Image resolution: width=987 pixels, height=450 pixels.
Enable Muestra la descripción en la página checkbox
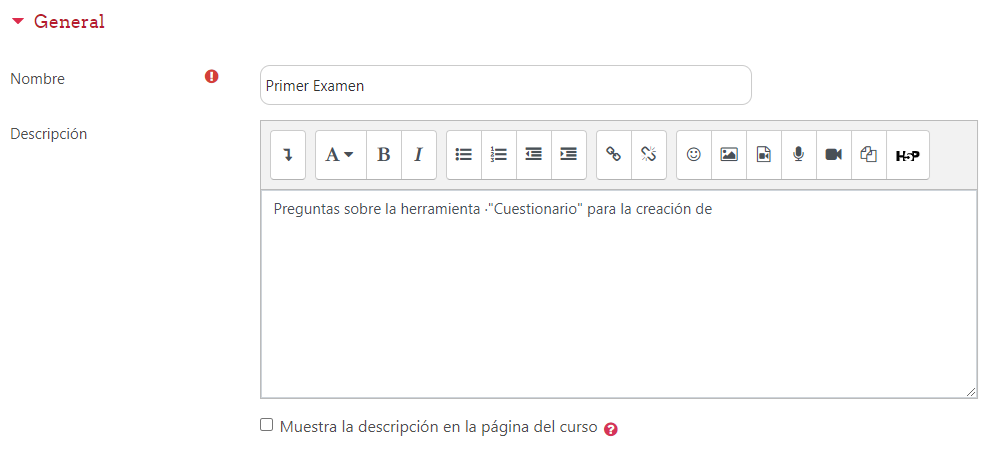pos(267,425)
